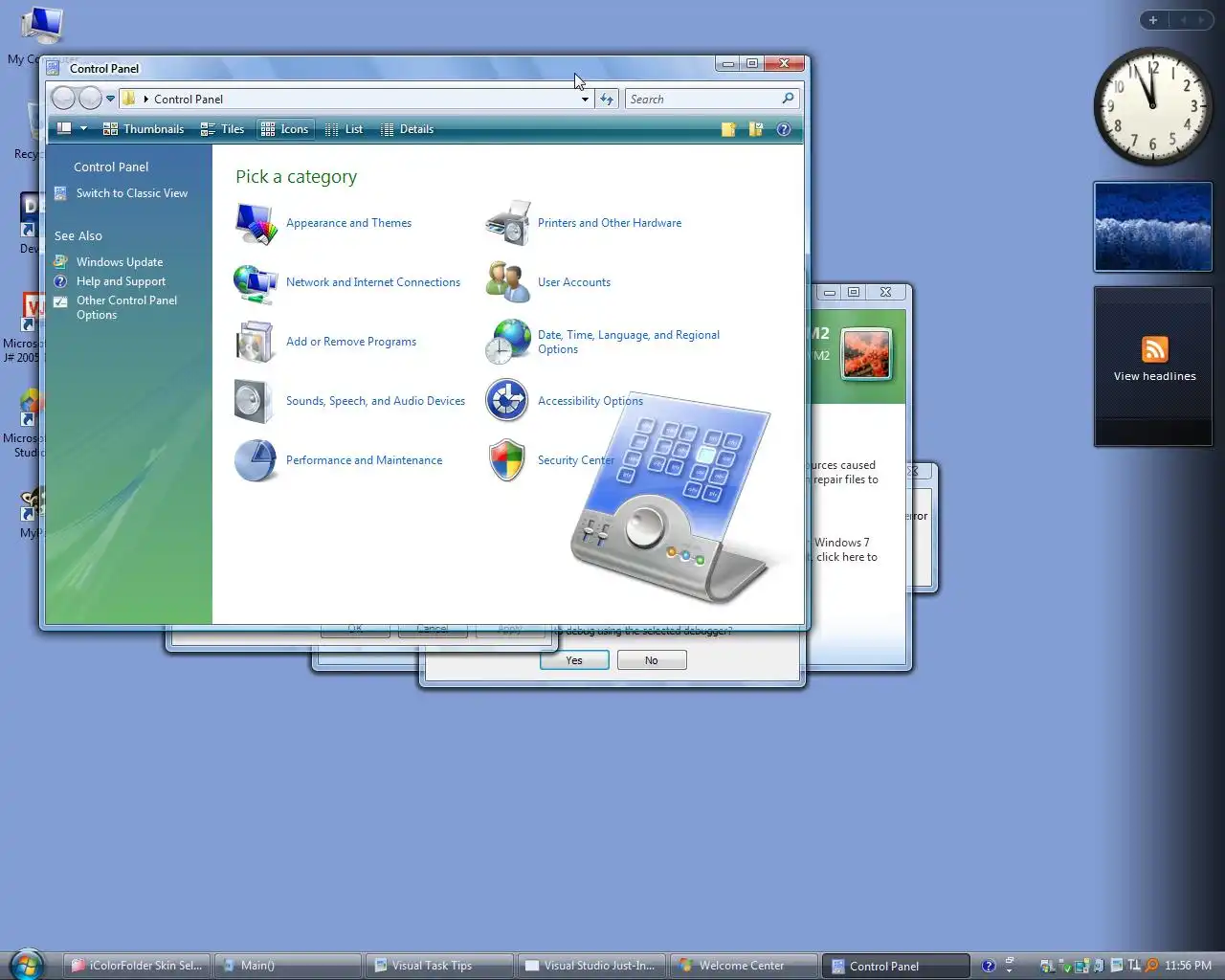The image size is (1225, 980).
Task: Click Switch to Classic View icon
Action: (x=60, y=193)
